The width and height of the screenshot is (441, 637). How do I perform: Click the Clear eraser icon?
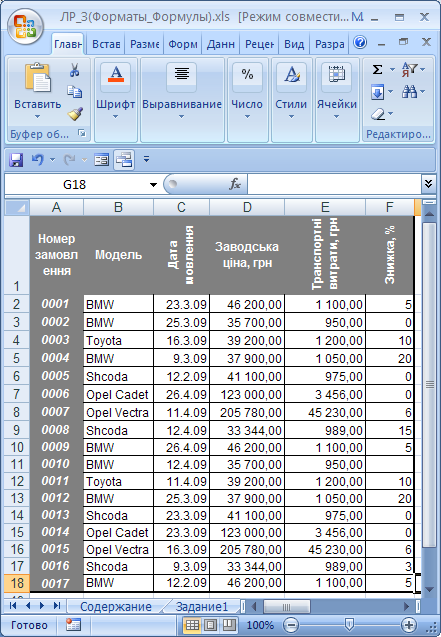(378, 114)
